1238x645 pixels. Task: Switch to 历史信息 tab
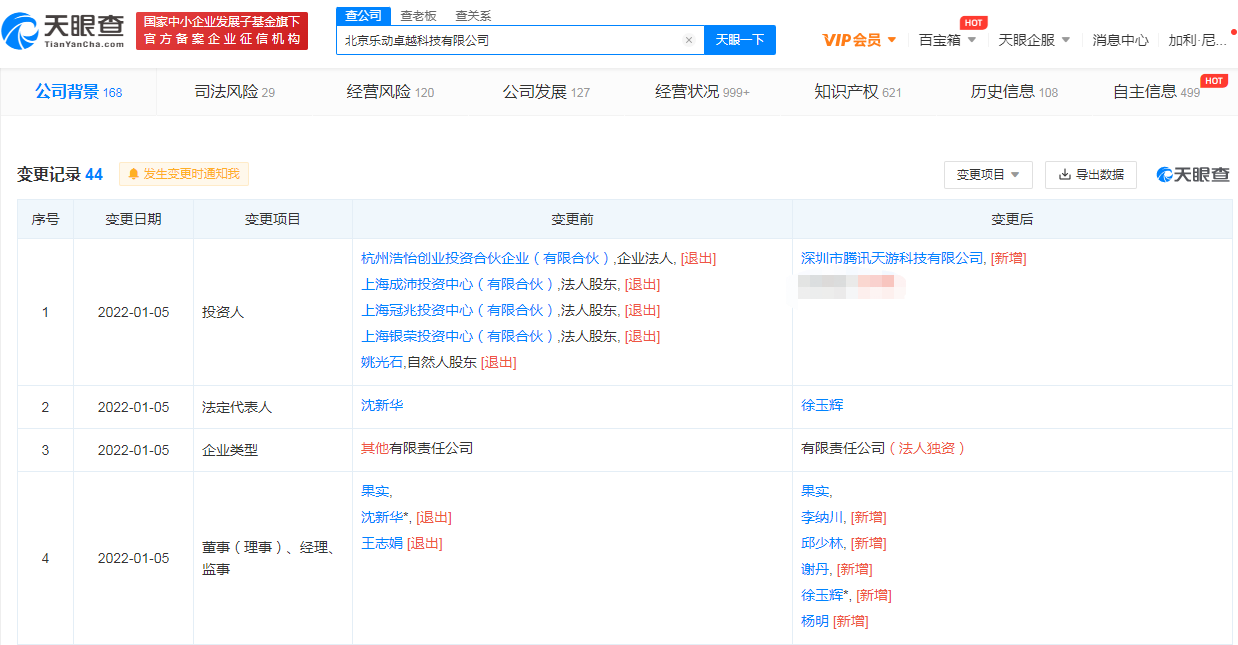pos(1014,92)
